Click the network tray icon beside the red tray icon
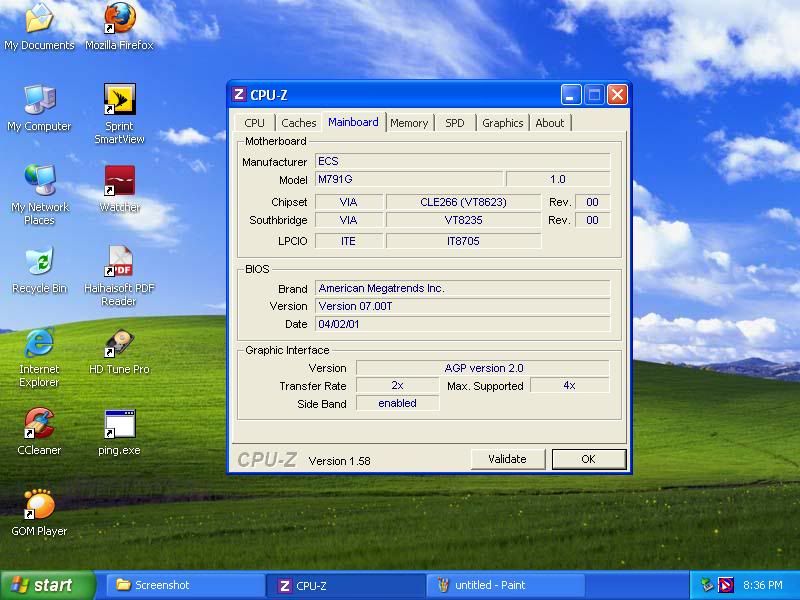Image resolution: width=800 pixels, height=600 pixels. click(x=707, y=585)
